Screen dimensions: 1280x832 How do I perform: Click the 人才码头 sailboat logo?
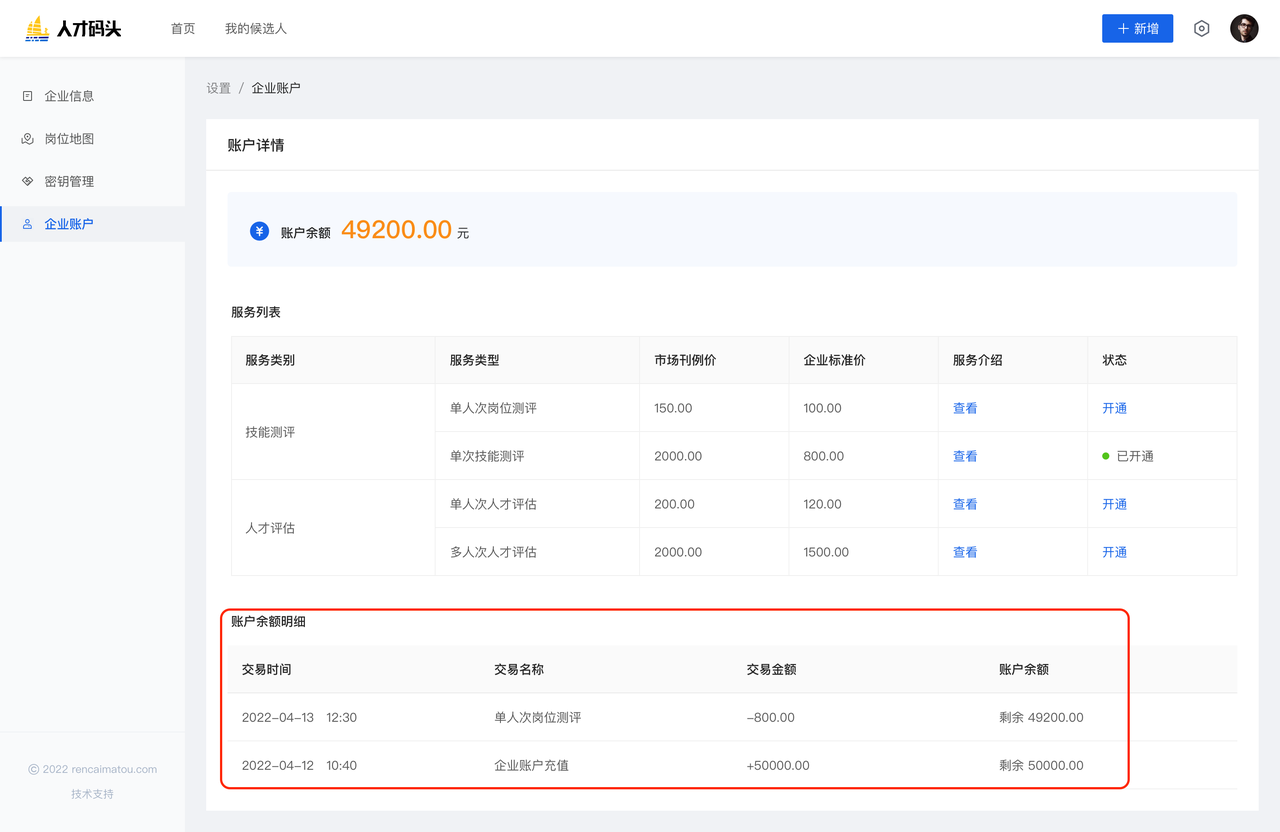(x=37, y=29)
